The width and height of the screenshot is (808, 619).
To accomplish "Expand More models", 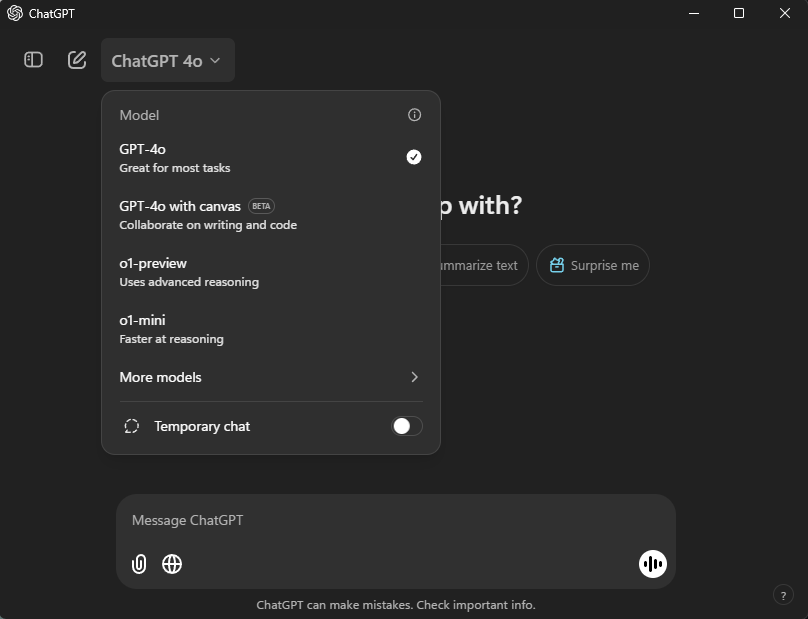I will pyautogui.click(x=270, y=377).
